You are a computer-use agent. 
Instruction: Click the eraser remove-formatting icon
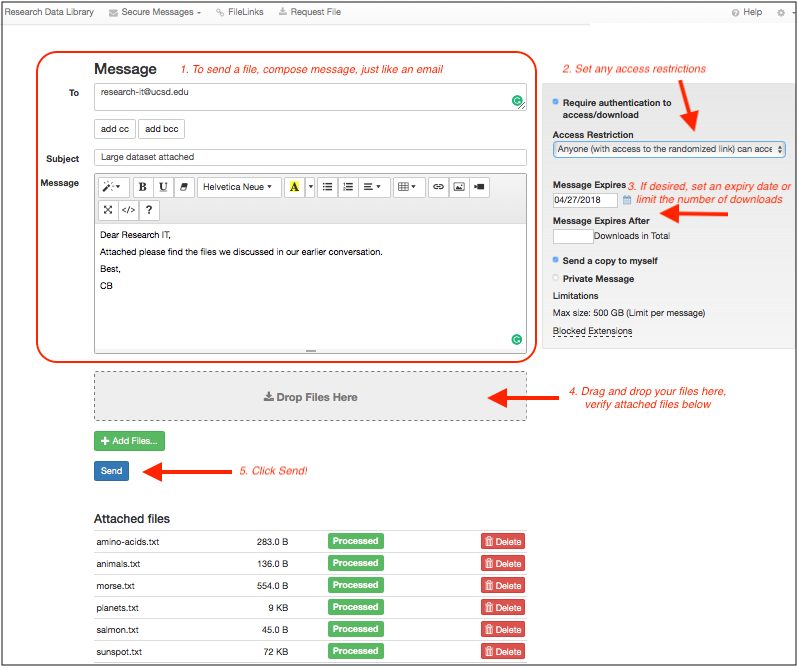click(x=184, y=187)
